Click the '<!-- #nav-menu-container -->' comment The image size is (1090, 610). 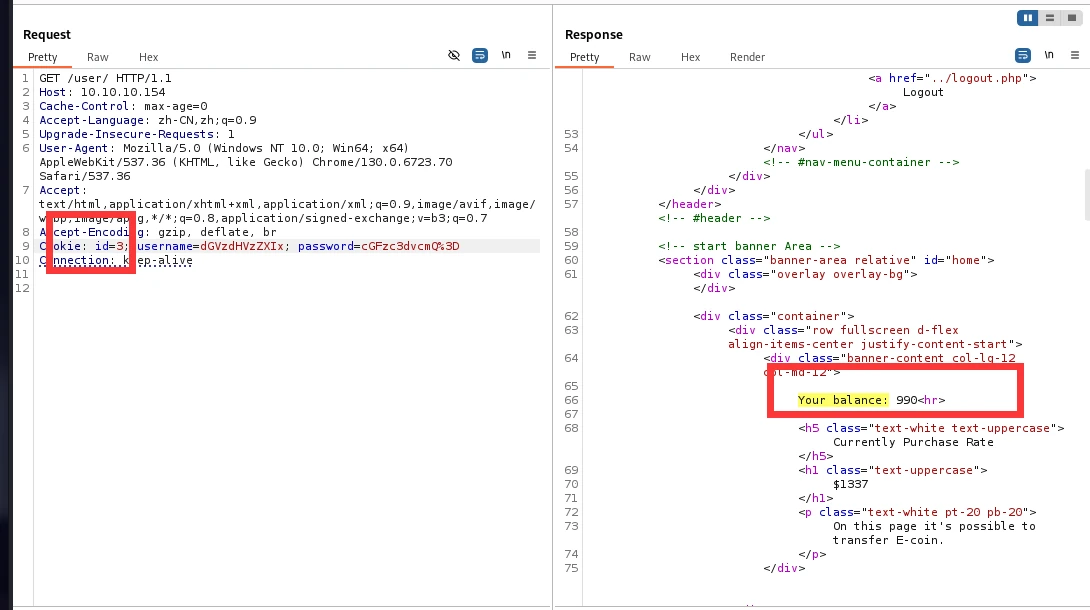(x=861, y=162)
